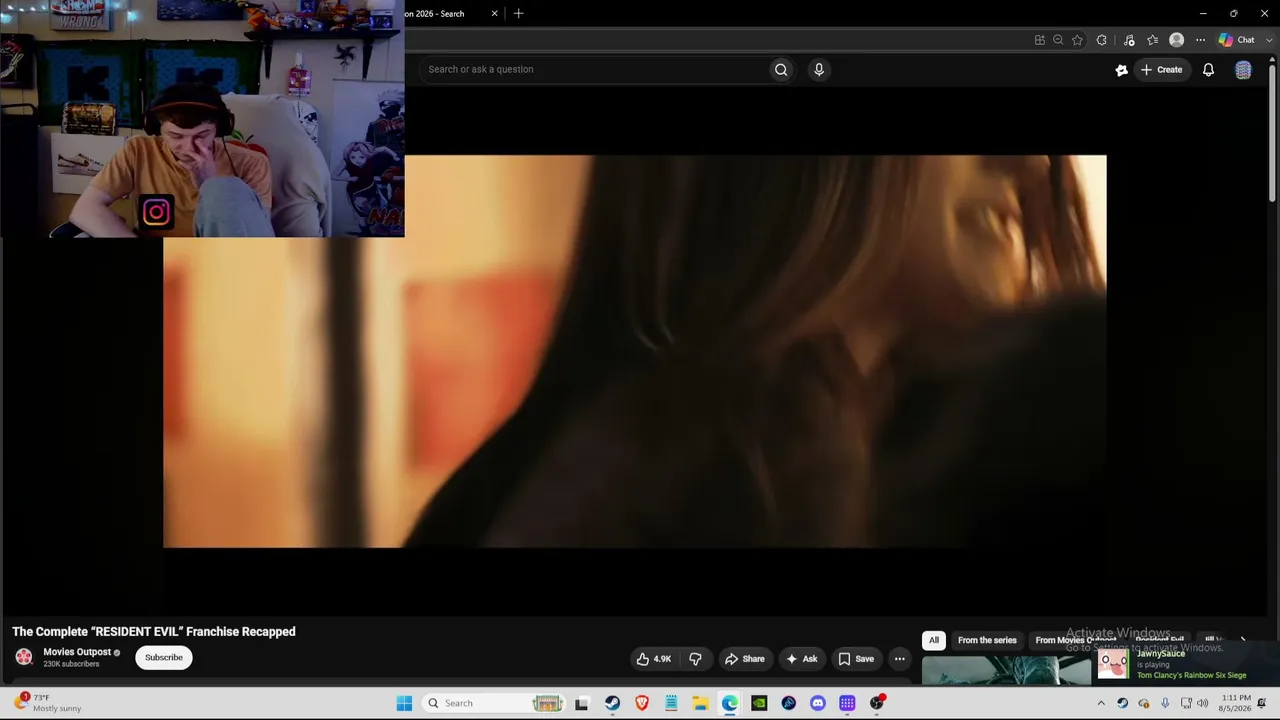Show hidden system tray icons
Screen dimensions: 1280x720
coord(1101,703)
